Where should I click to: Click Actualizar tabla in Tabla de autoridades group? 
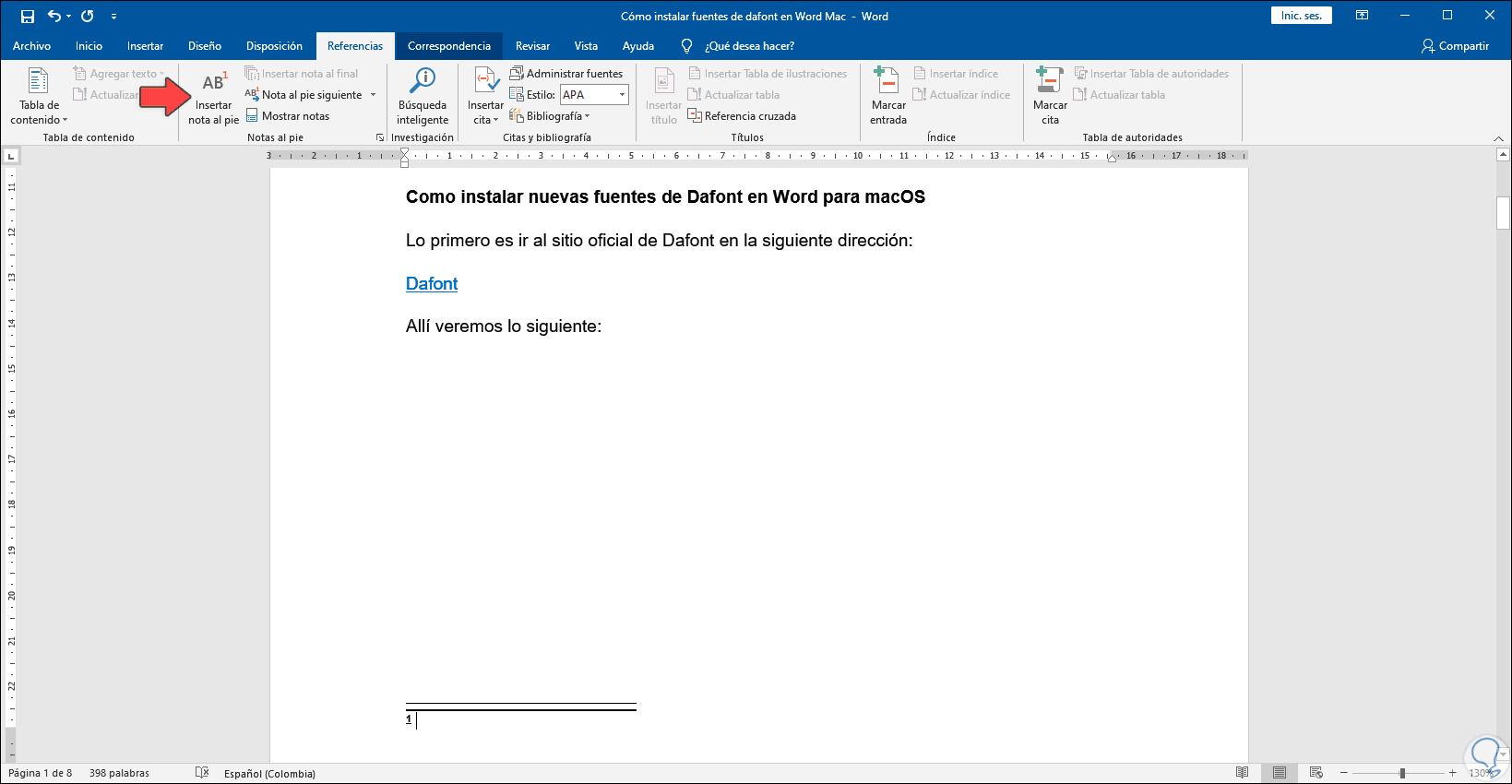tap(1119, 95)
